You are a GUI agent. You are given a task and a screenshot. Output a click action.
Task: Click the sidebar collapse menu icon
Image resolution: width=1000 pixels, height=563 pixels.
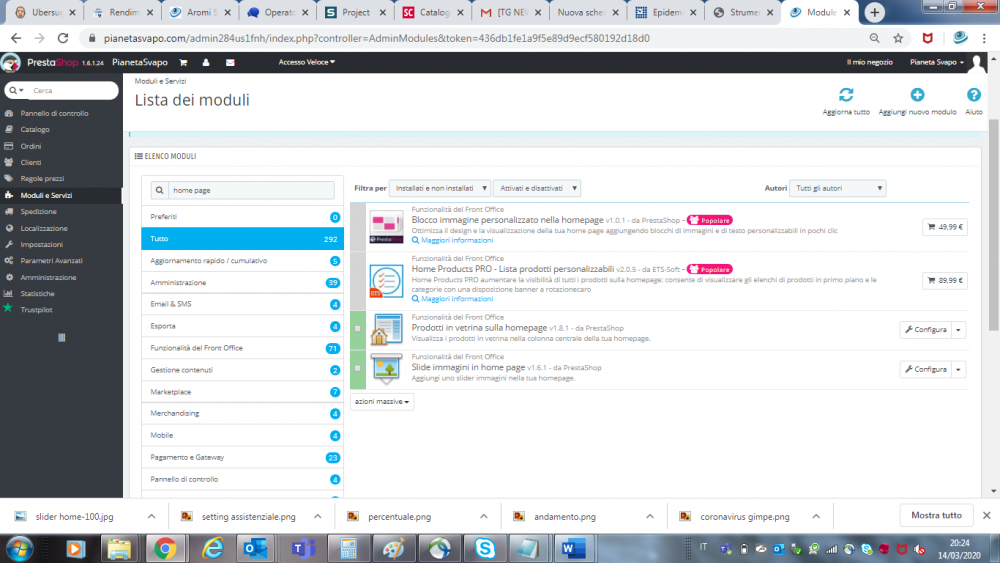pos(62,337)
